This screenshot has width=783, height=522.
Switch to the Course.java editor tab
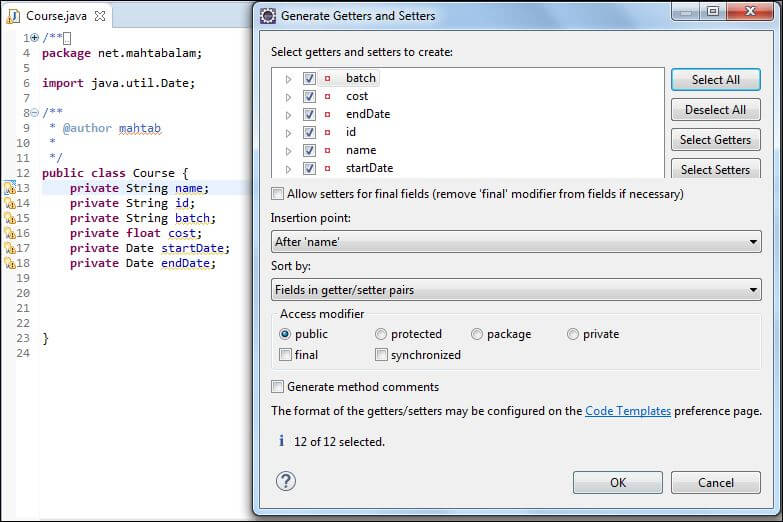point(56,16)
